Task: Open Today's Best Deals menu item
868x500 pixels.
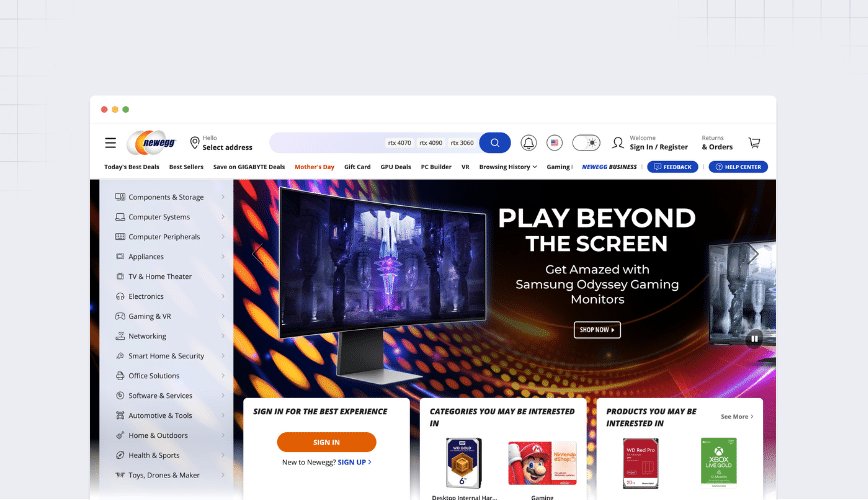Action: click(x=132, y=167)
